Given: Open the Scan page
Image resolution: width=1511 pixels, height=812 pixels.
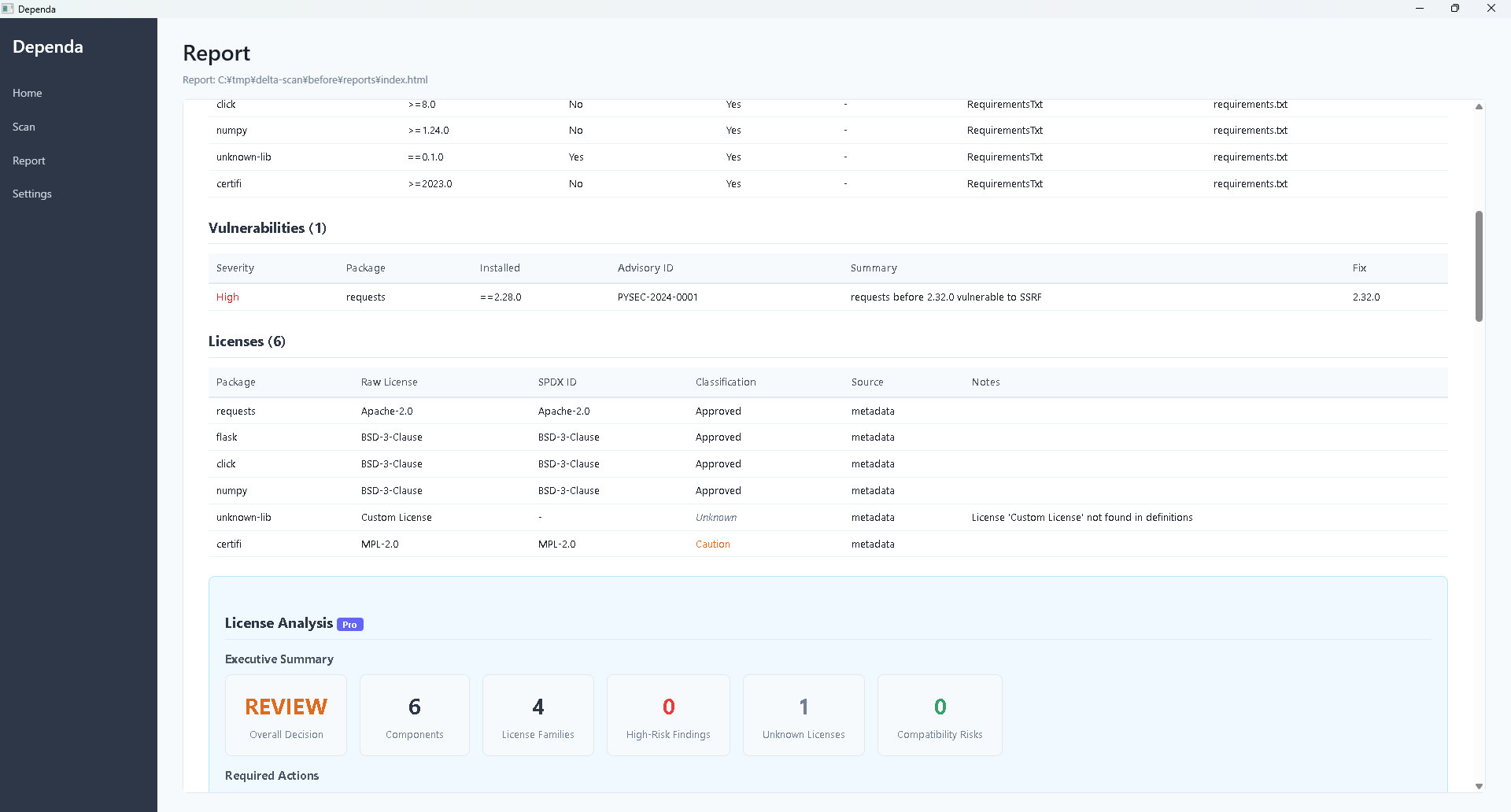Looking at the screenshot, I should click(x=24, y=127).
